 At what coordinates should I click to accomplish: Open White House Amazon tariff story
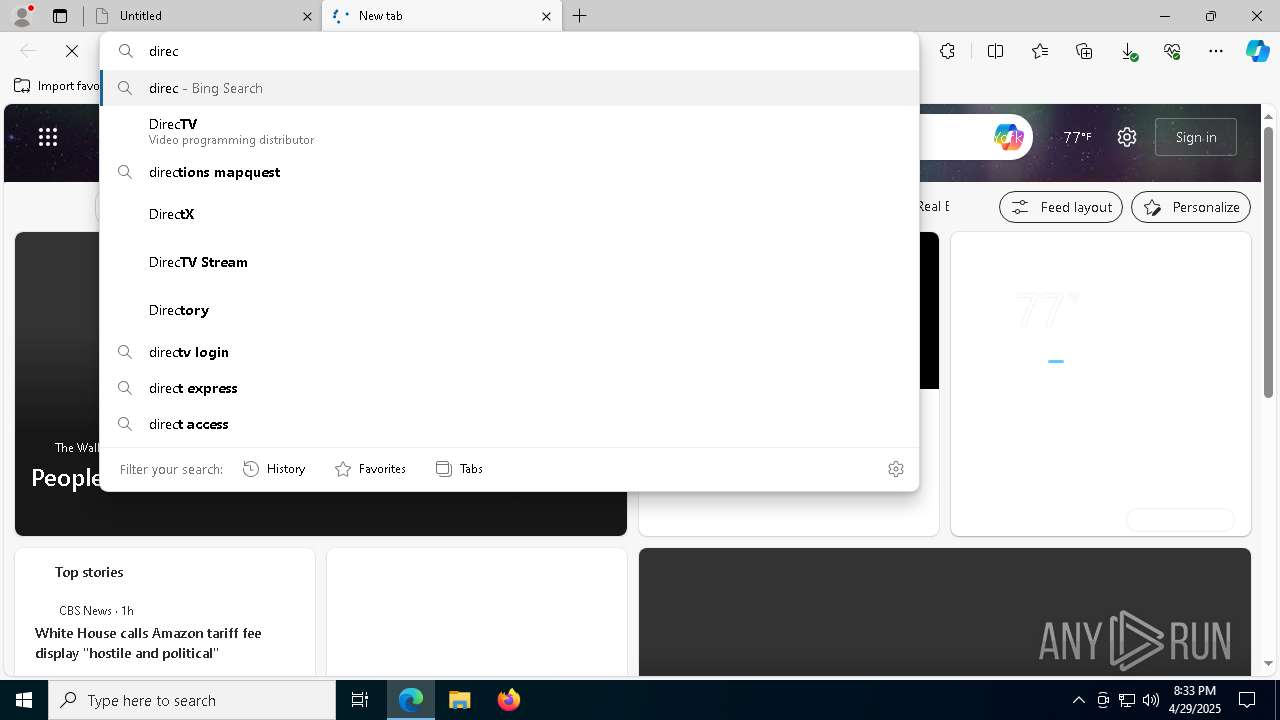tap(148, 643)
